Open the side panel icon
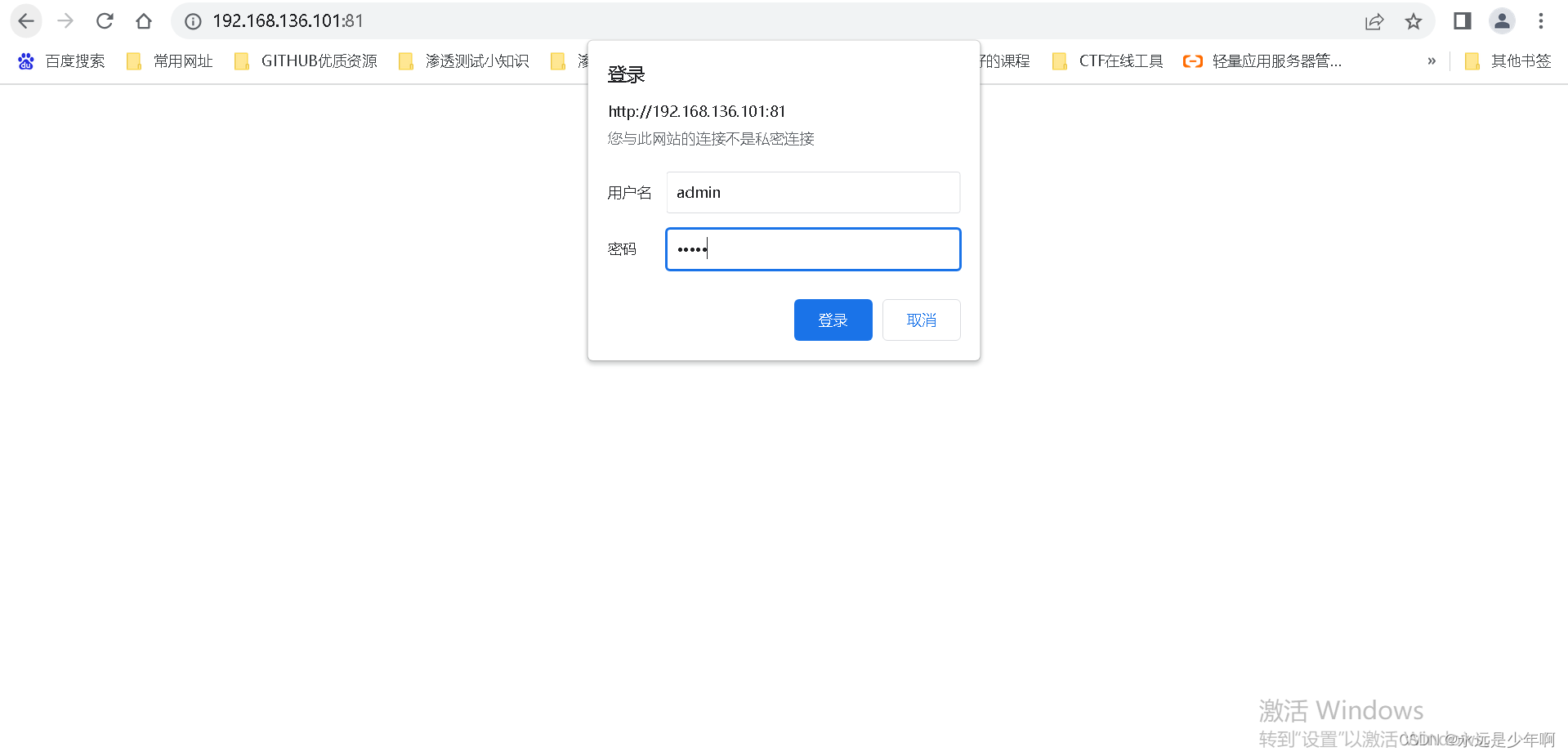 tap(1462, 20)
